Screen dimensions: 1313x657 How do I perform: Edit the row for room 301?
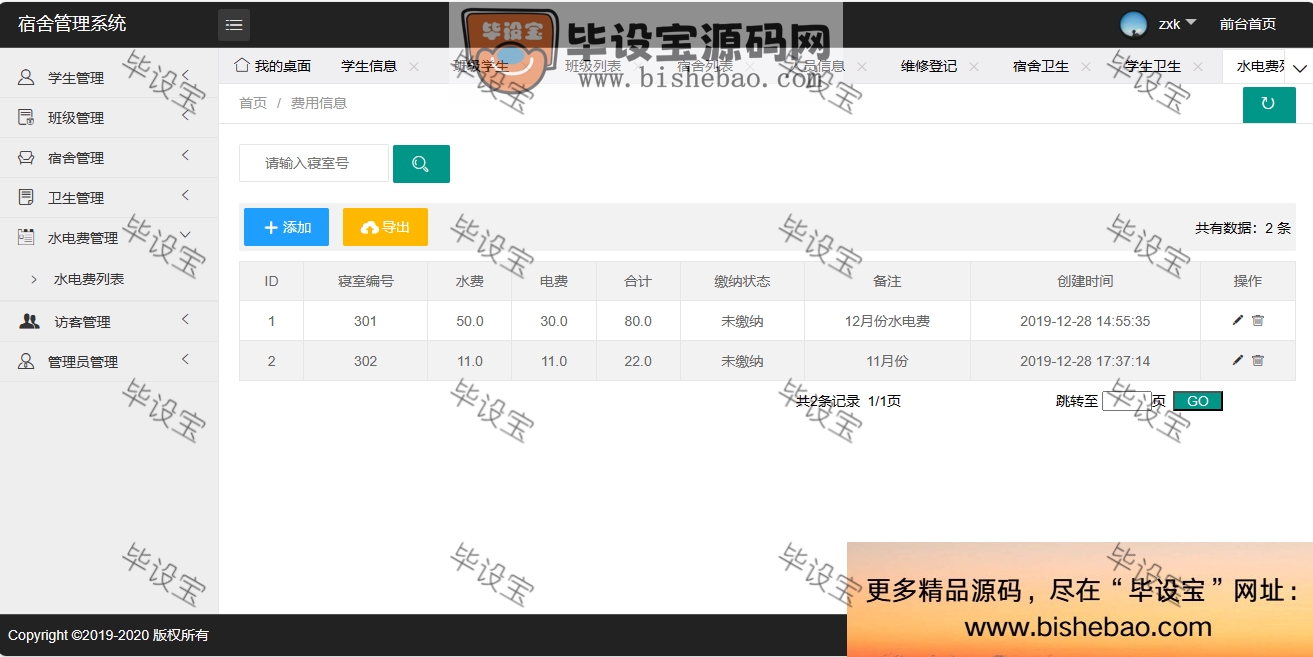point(1238,320)
